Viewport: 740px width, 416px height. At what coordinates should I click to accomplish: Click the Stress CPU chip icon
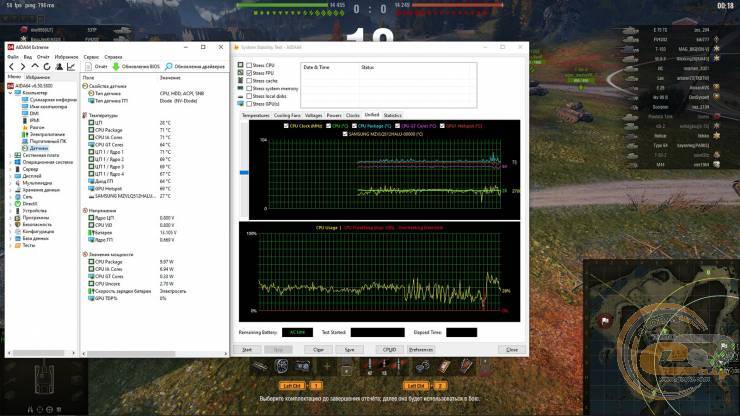pyautogui.click(x=241, y=65)
